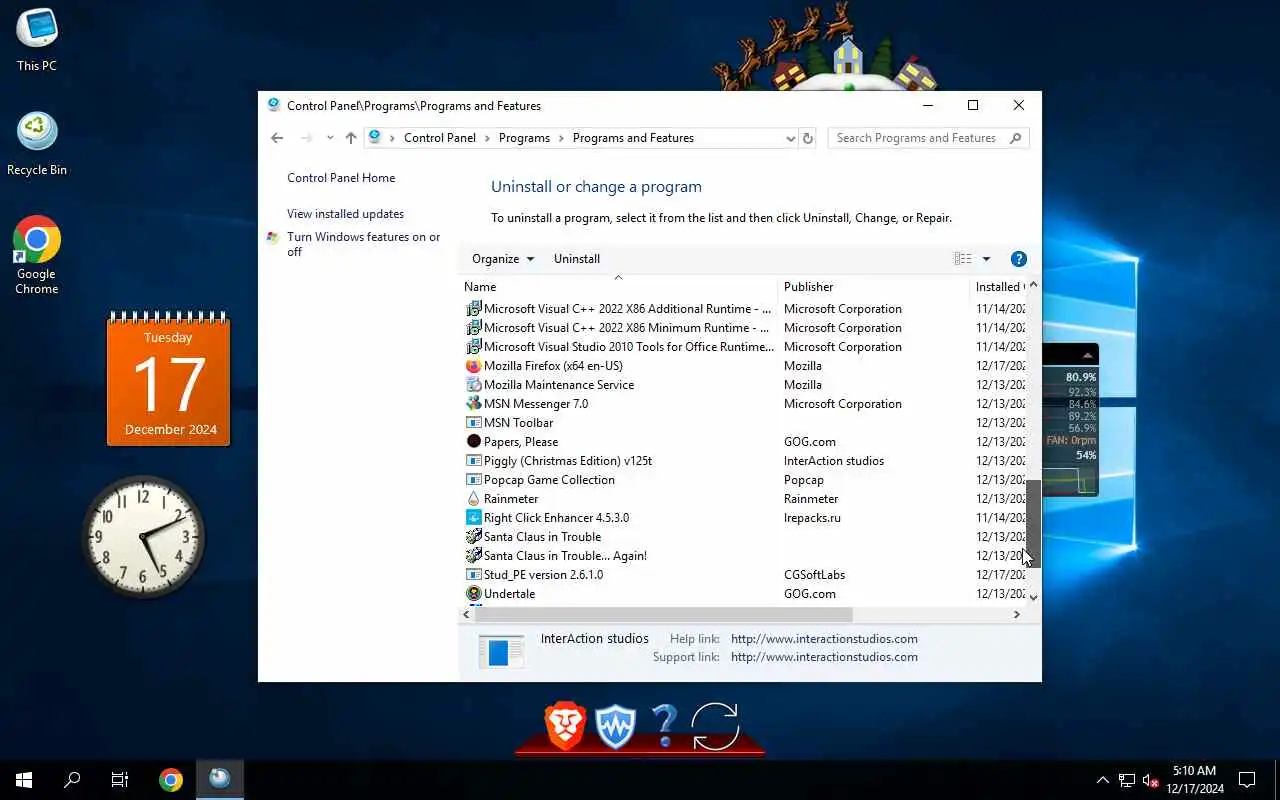Click the Mozilla Firefox program icon

point(474,366)
